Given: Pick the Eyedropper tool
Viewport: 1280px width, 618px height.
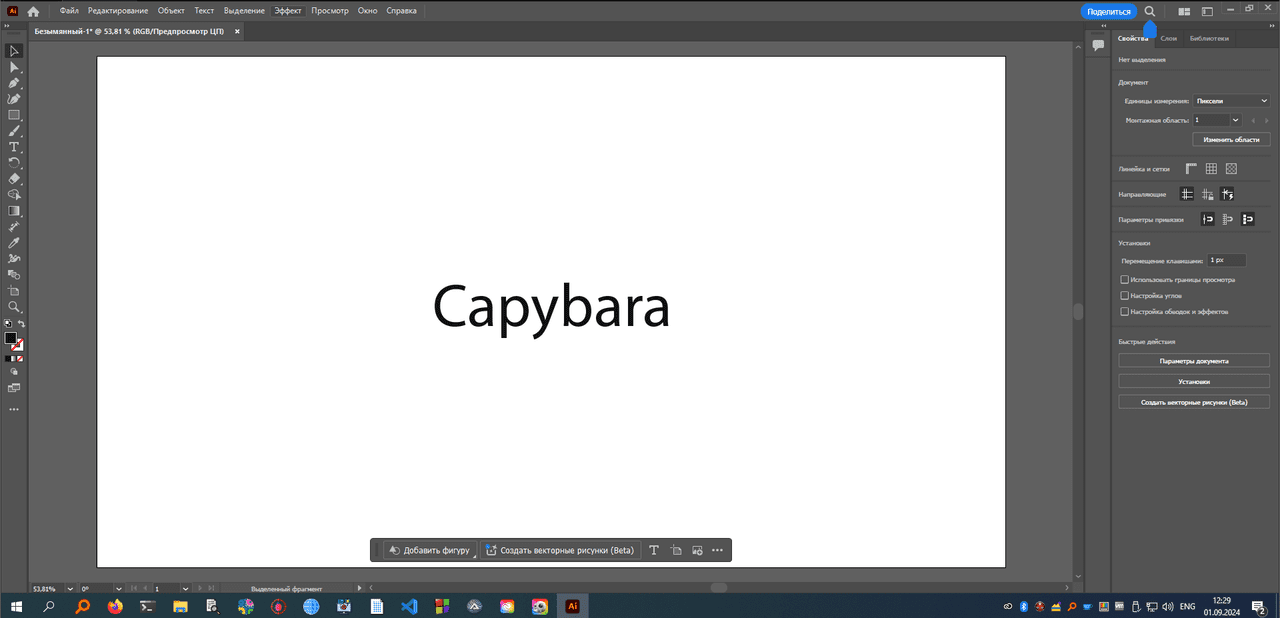Looking at the screenshot, I should tap(14, 243).
